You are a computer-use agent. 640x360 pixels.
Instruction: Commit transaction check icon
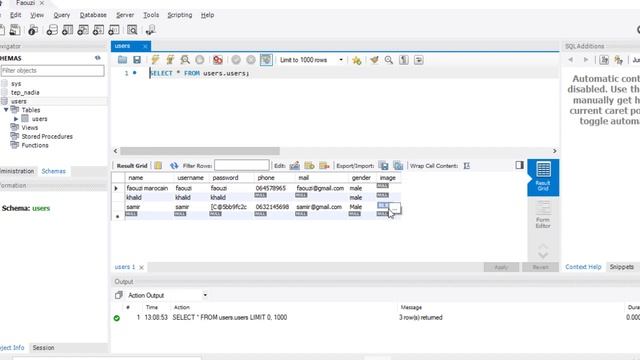[x=236, y=60]
